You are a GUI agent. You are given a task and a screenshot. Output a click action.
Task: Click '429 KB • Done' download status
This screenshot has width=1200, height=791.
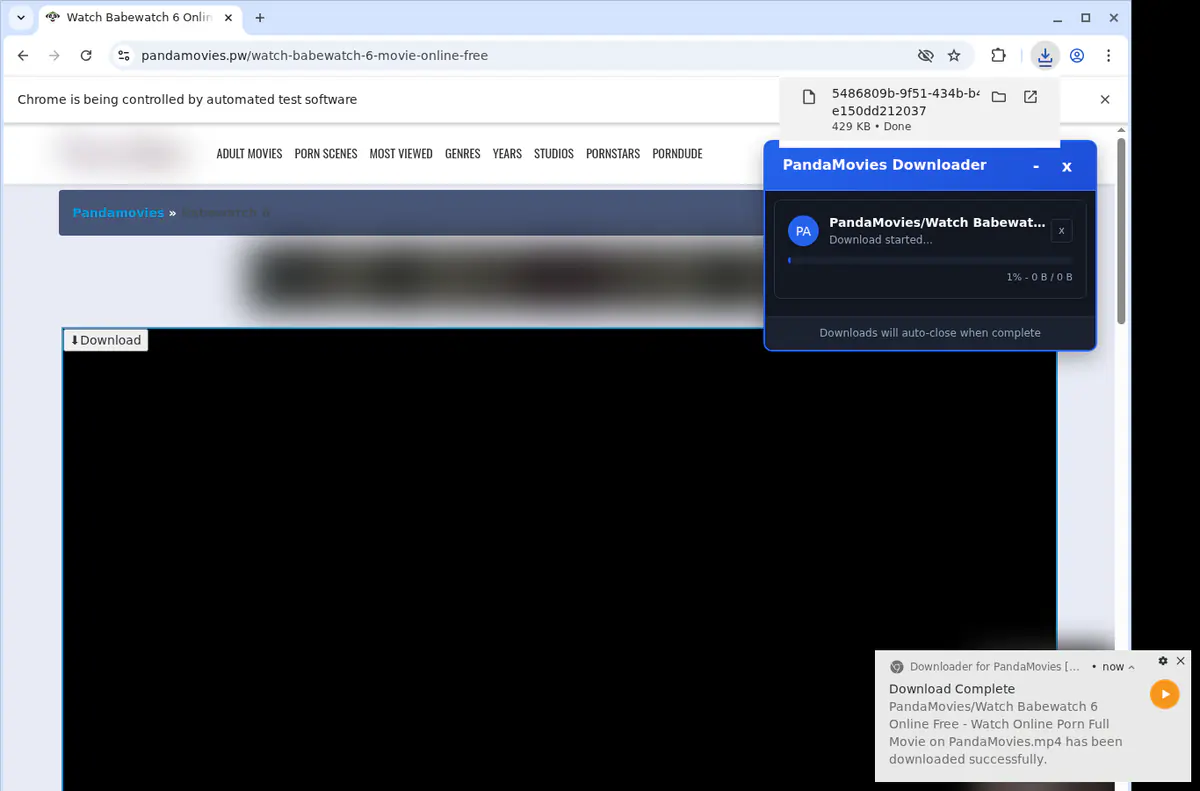tap(871, 127)
